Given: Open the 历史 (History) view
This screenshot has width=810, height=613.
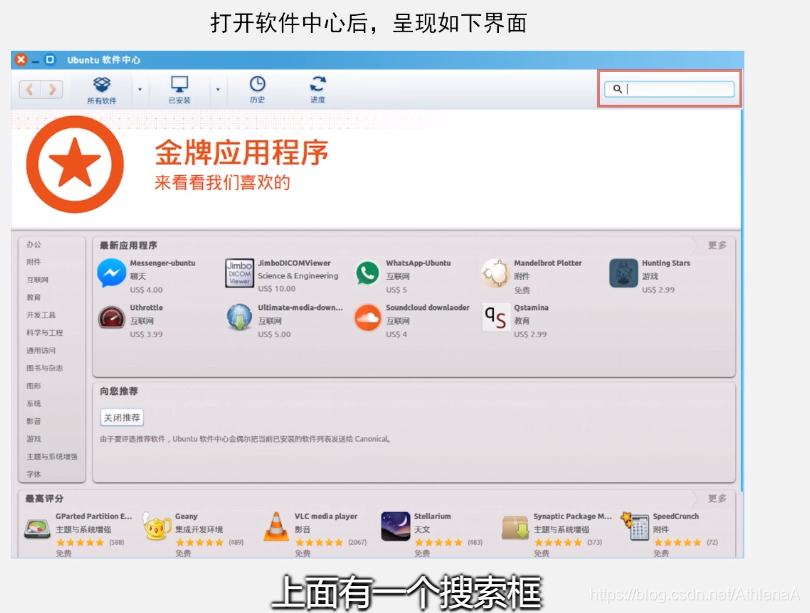Looking at the screenshot, I should 257,90.
